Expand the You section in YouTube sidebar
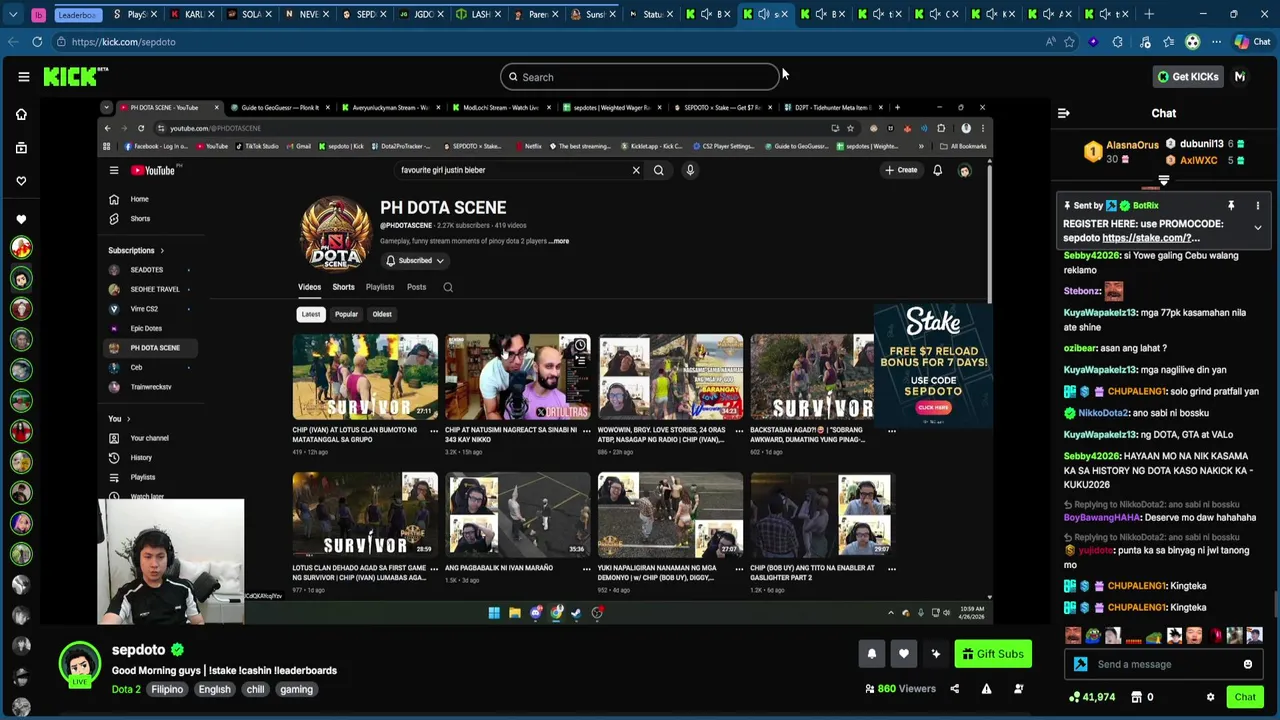1280x720 pixels. coord(119,419)
